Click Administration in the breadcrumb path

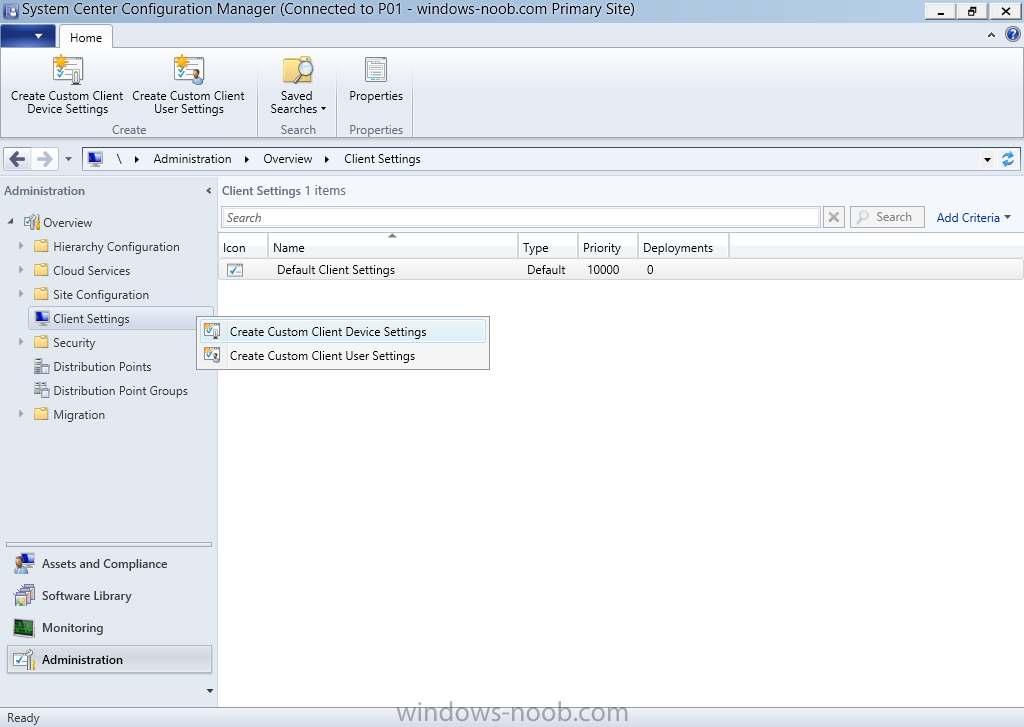click(192, 159)
